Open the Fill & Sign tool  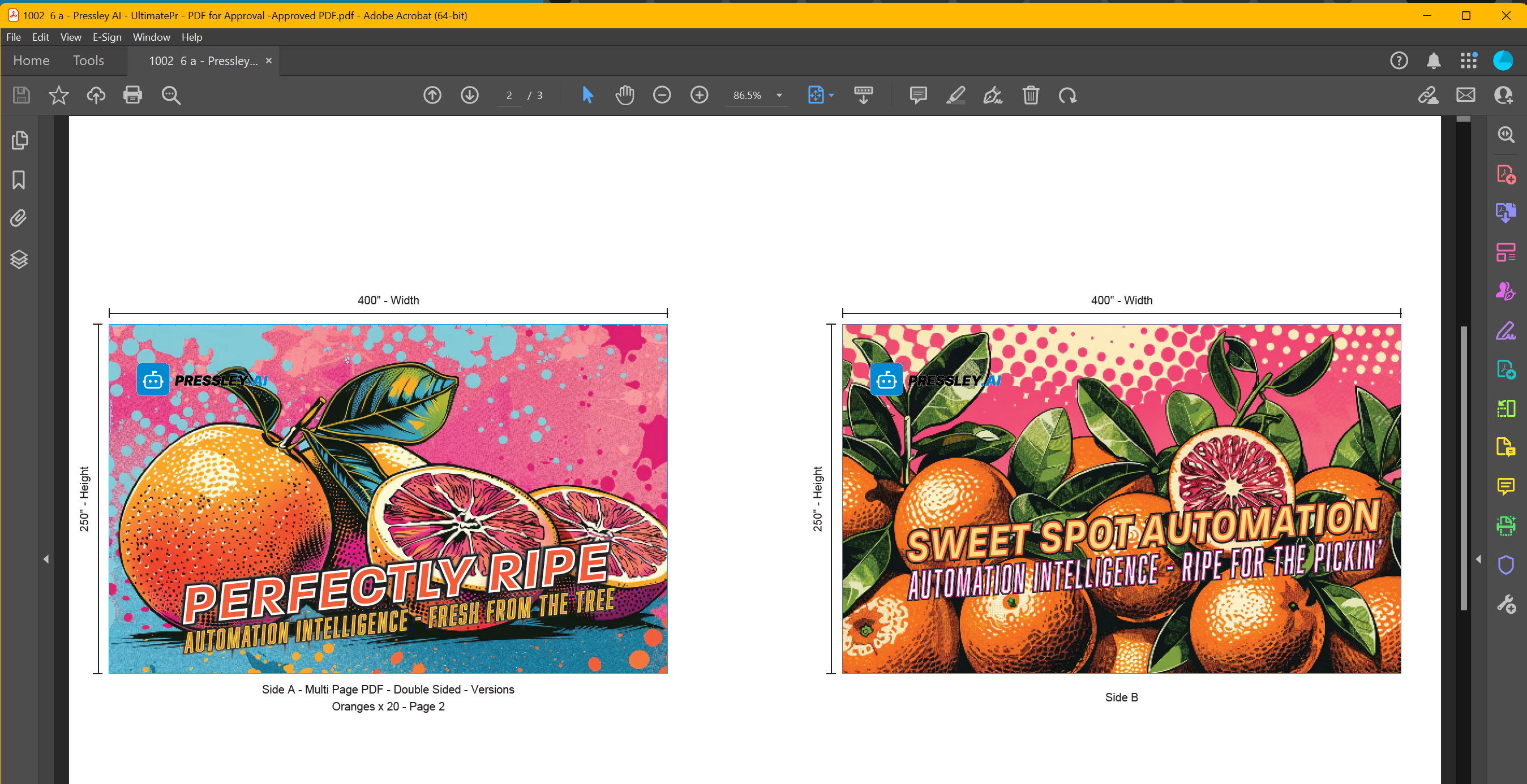(x=1505, y=330)
